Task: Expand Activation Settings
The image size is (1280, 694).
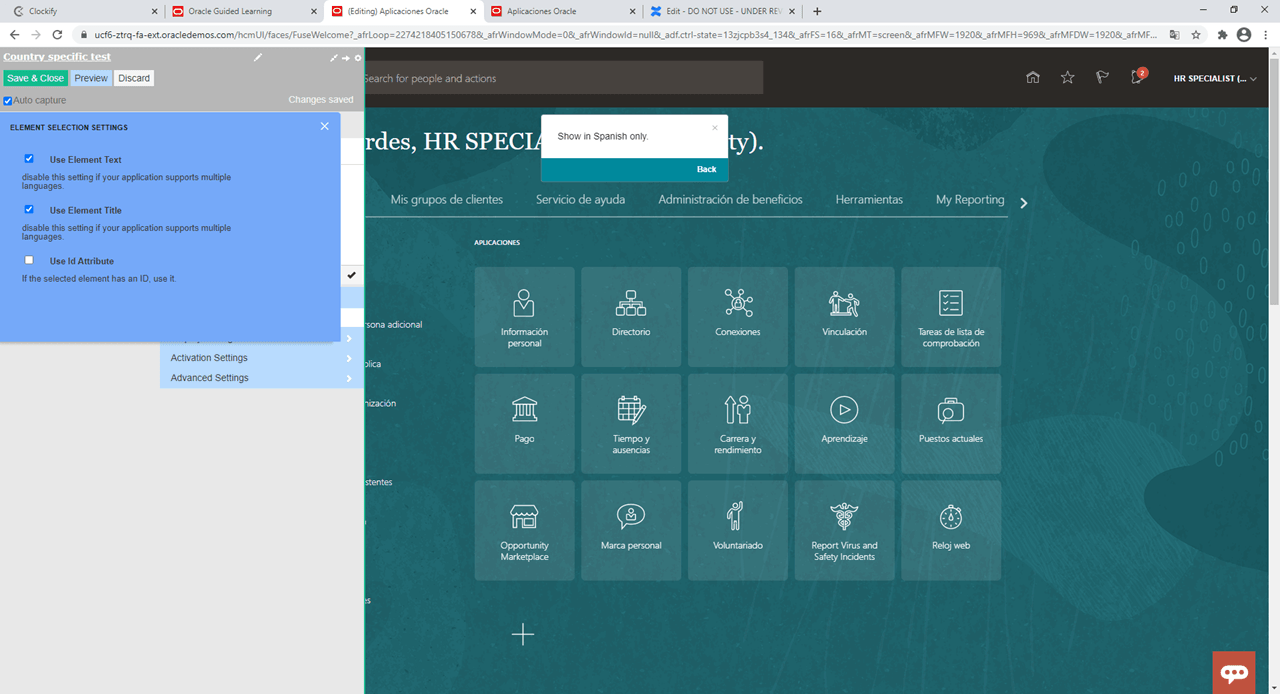Action: pos(208,357)
